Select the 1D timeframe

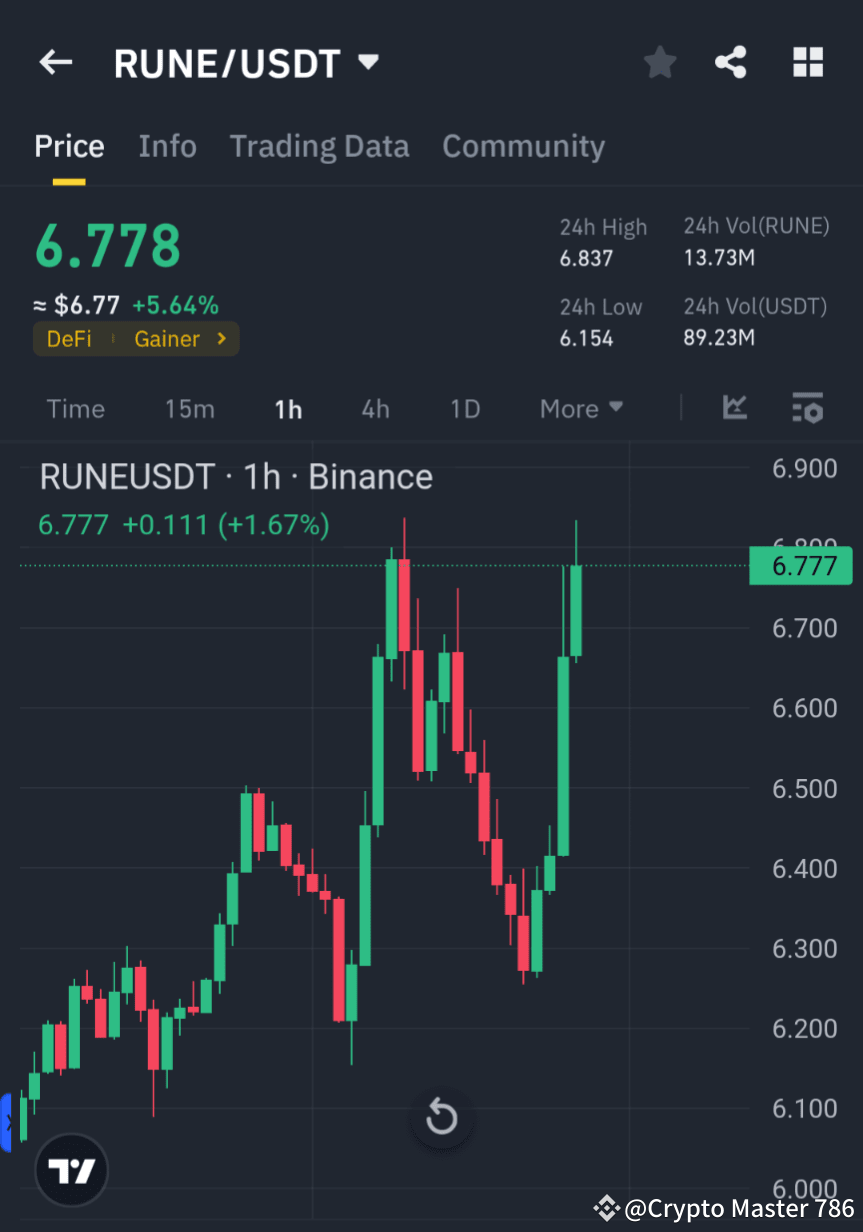tap(464, 408)
